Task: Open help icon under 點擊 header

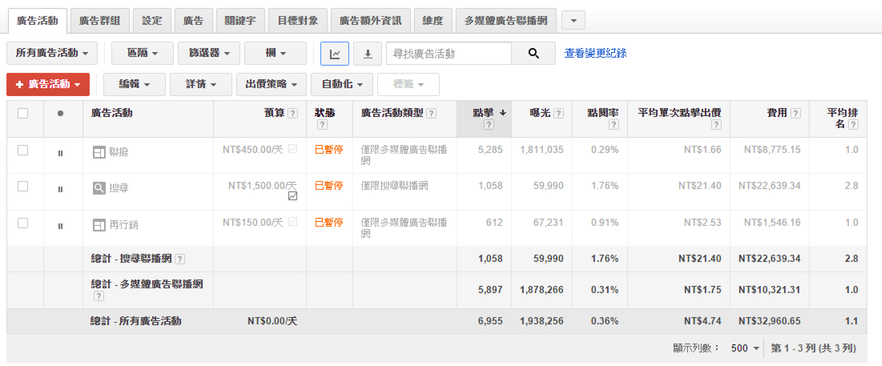Action: [488, 125]
